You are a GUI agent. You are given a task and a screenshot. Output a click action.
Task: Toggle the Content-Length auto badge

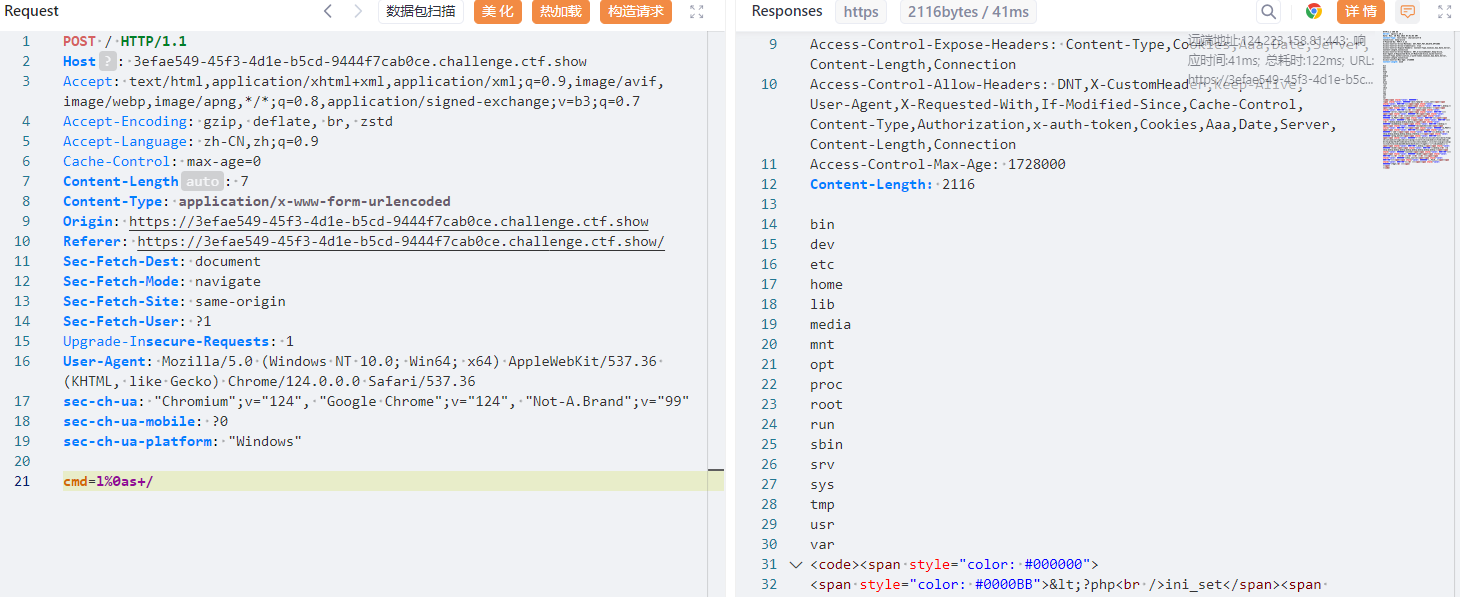tap(202, 181)
